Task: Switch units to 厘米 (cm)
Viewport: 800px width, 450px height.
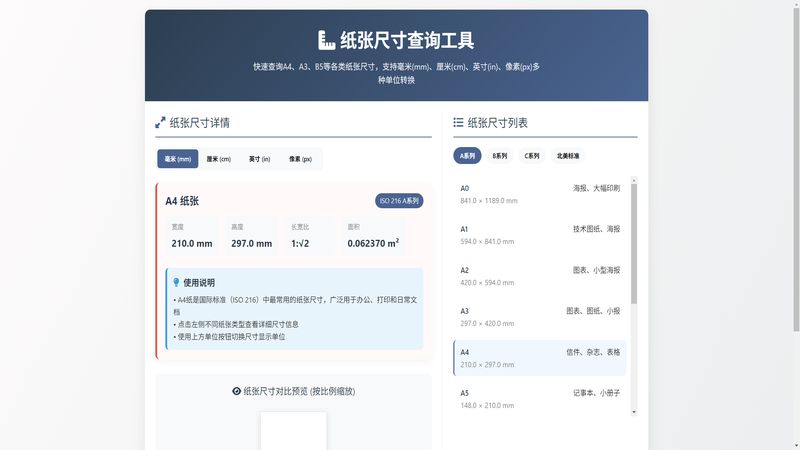Action: click(219, 159)
